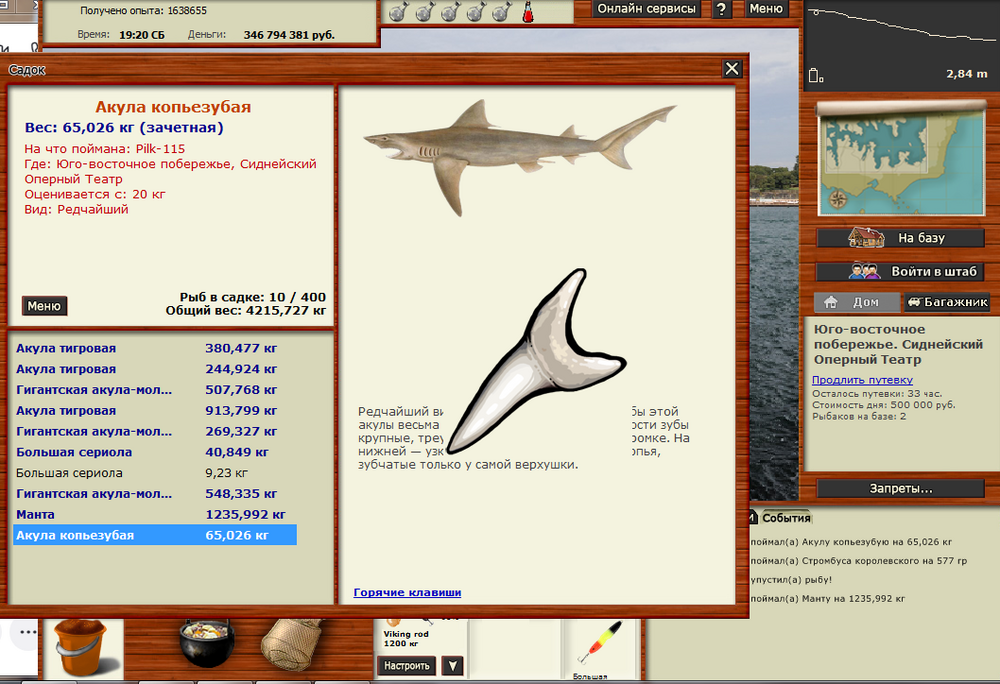Click the Продлить путевку link
The height and width of the screenshot is (684, 1000).
[861, 380]
